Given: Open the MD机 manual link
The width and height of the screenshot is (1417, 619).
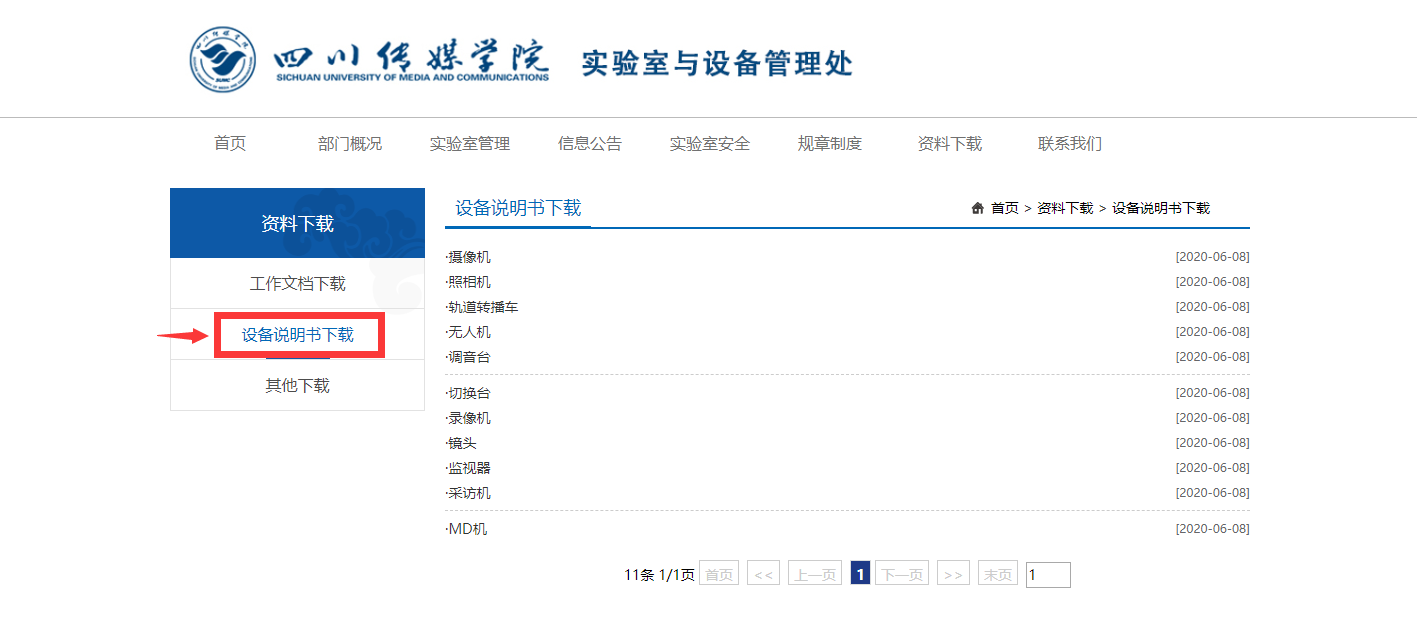Looking at the screenshot, I should [x=467, y=529].
